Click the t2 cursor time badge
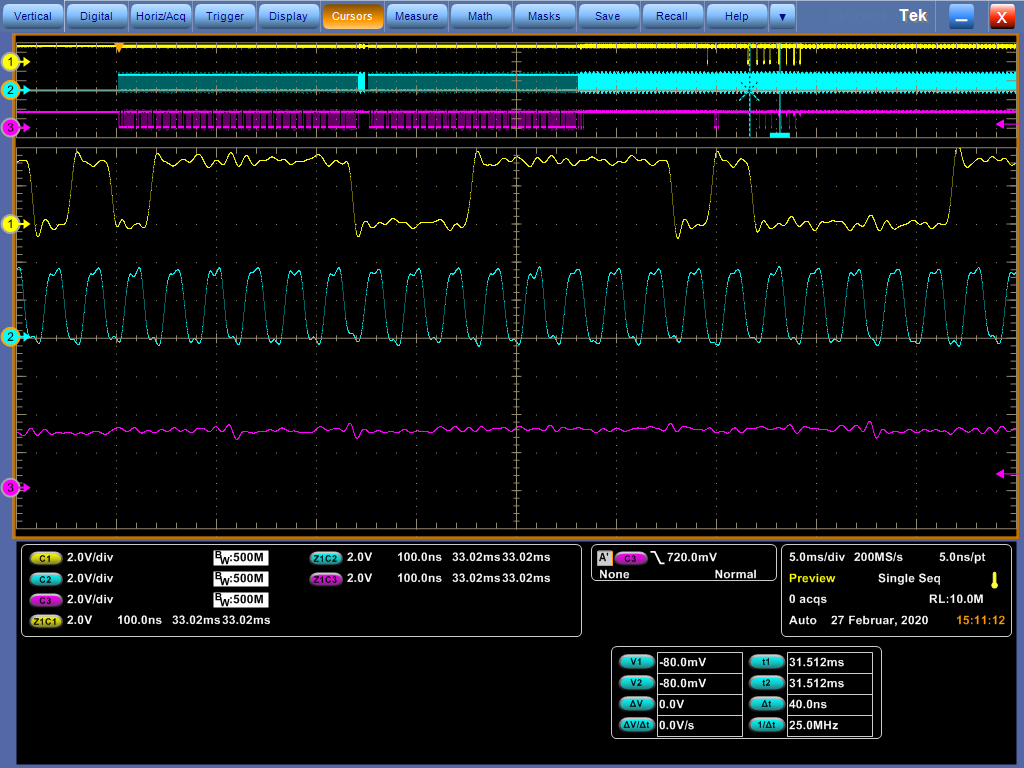1024x768 pixels. (x=766, y=683)
